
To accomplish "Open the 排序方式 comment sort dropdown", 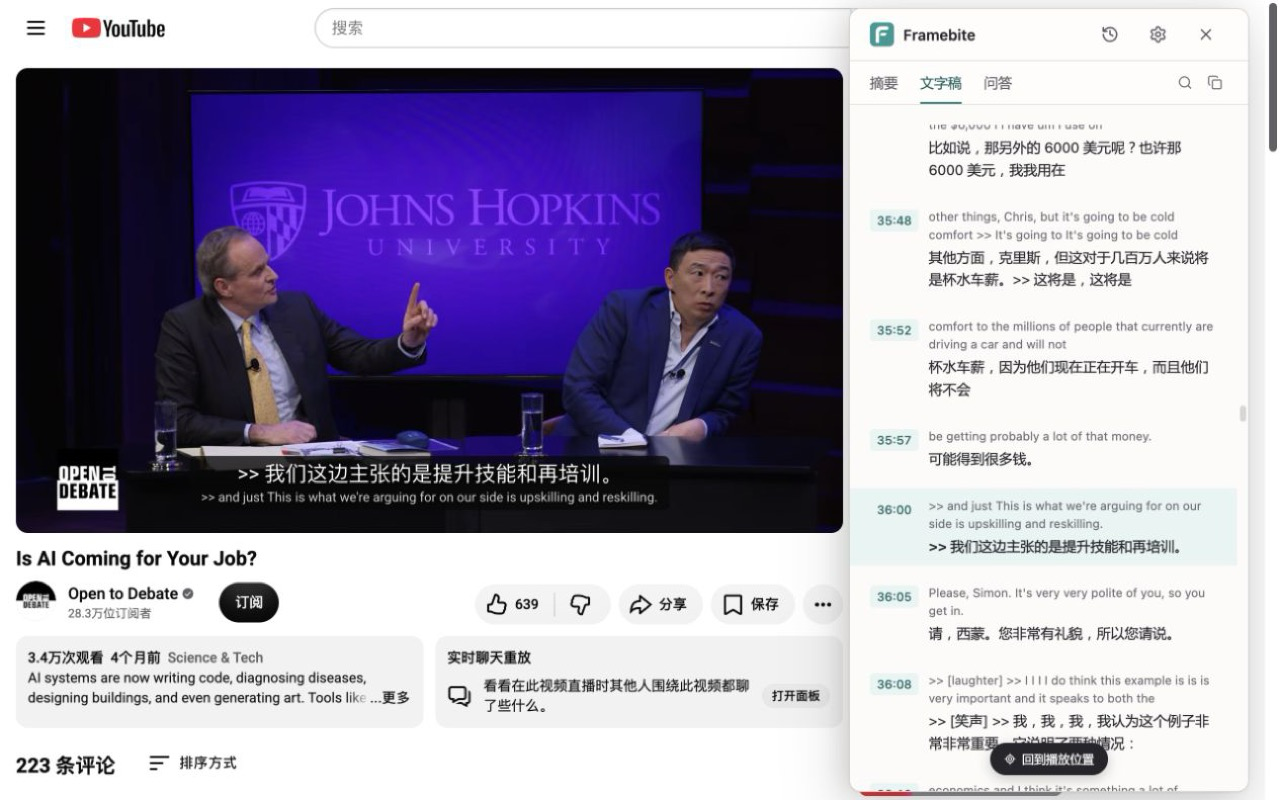I will tap(193, 763).
